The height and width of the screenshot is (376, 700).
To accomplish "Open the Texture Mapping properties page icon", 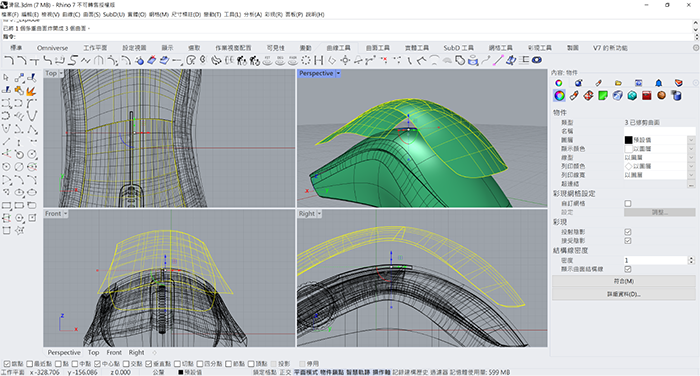I will (588, 96).
